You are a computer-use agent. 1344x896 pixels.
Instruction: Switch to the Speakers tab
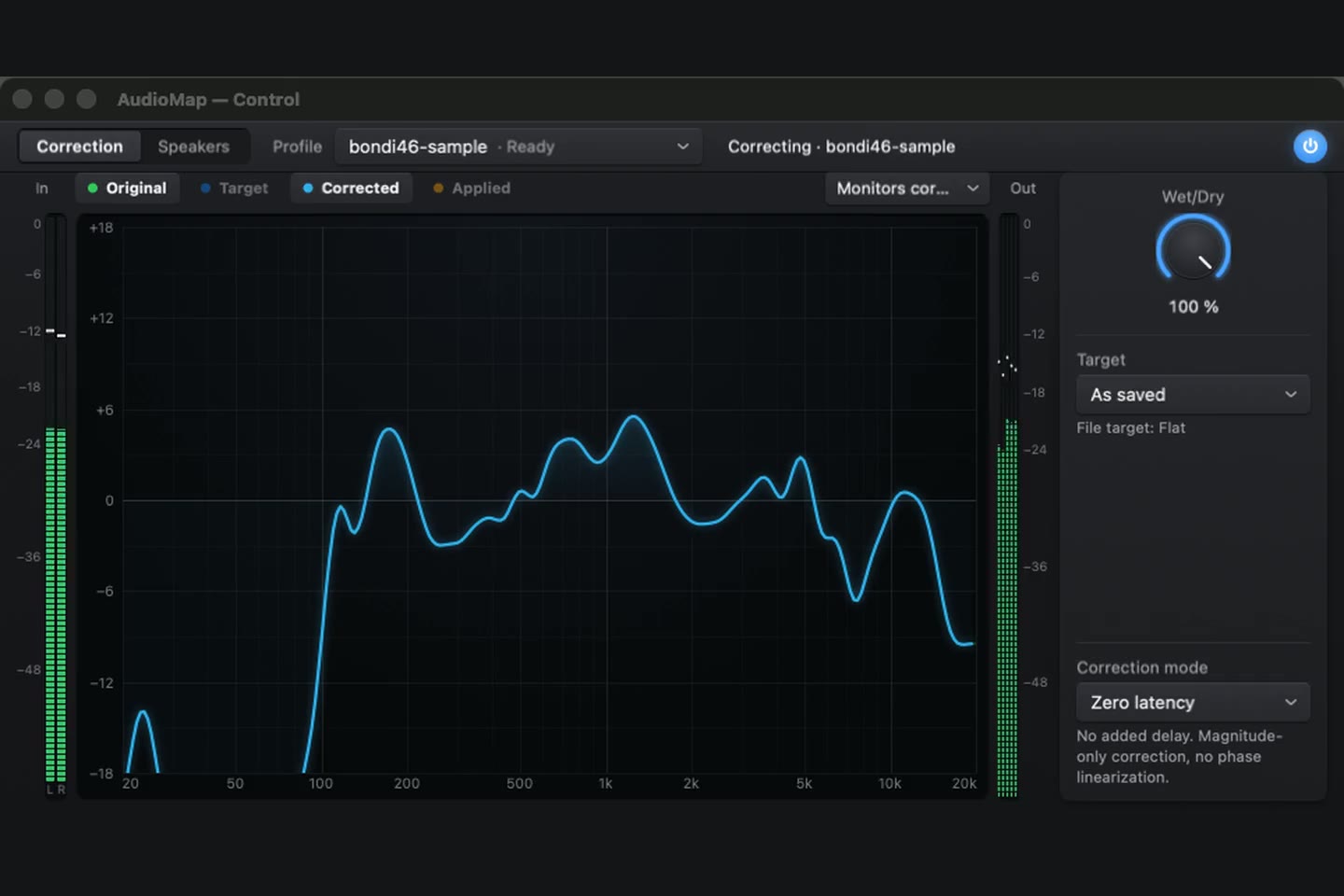click(x=193, y=147)
